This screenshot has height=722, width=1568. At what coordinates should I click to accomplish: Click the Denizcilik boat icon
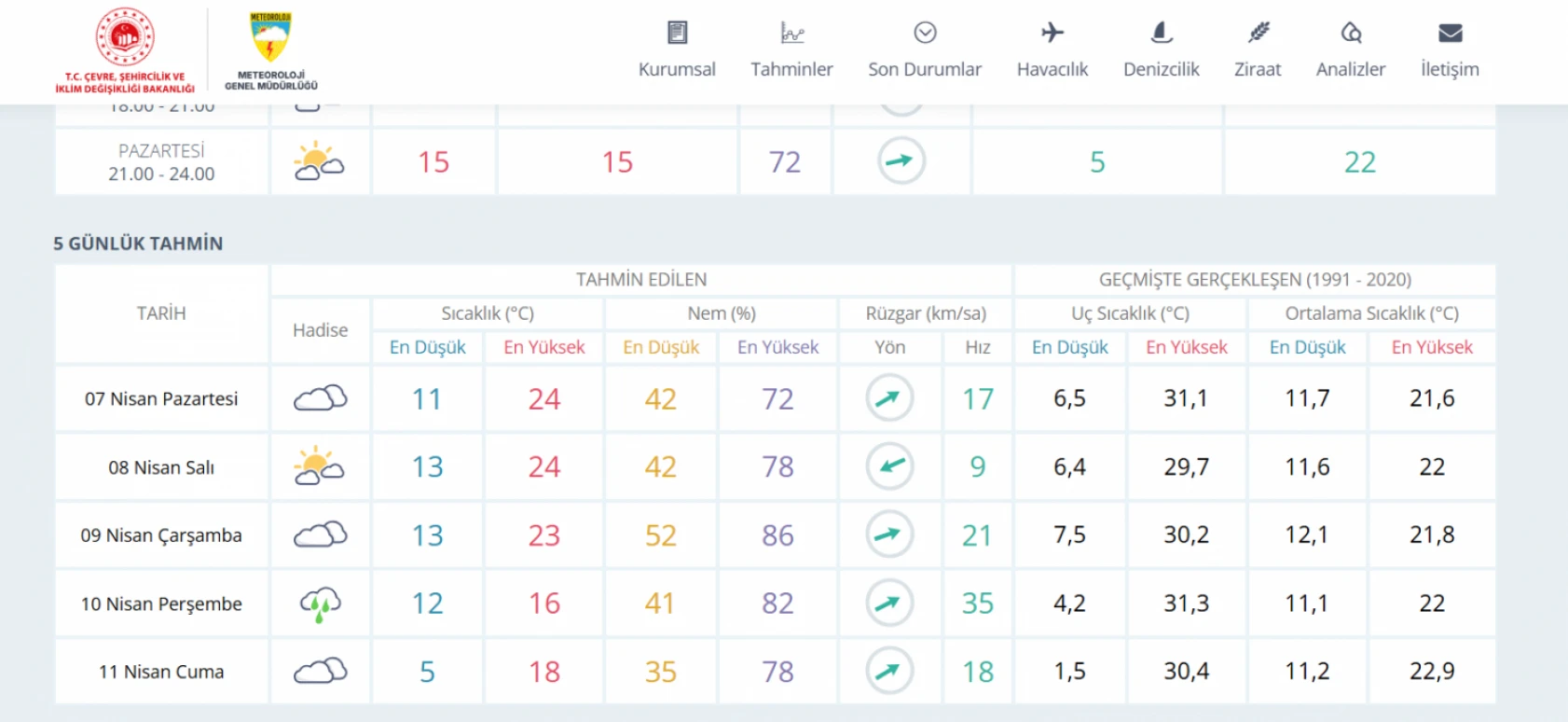[x=1161, y=34]
